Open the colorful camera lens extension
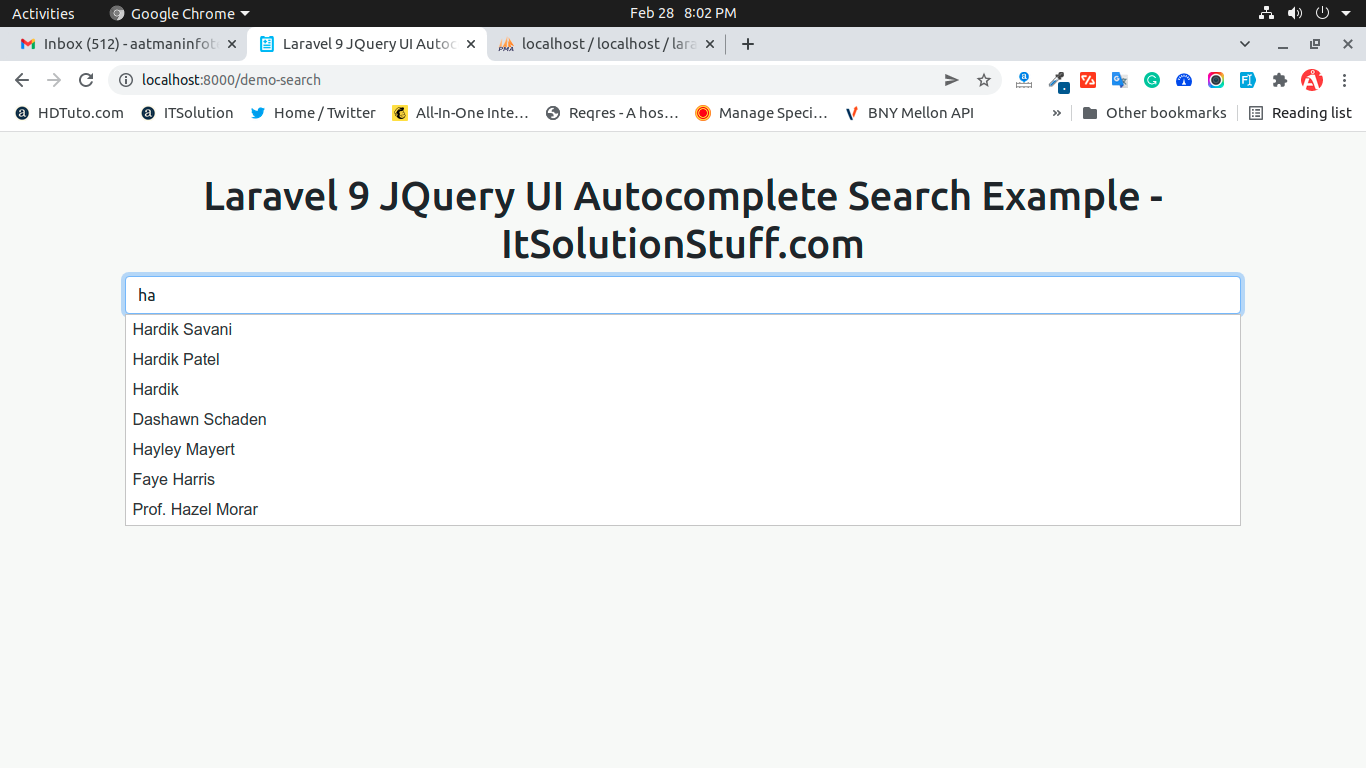This screenshot has height=768, width=1366. click(x=1216, y=80)
